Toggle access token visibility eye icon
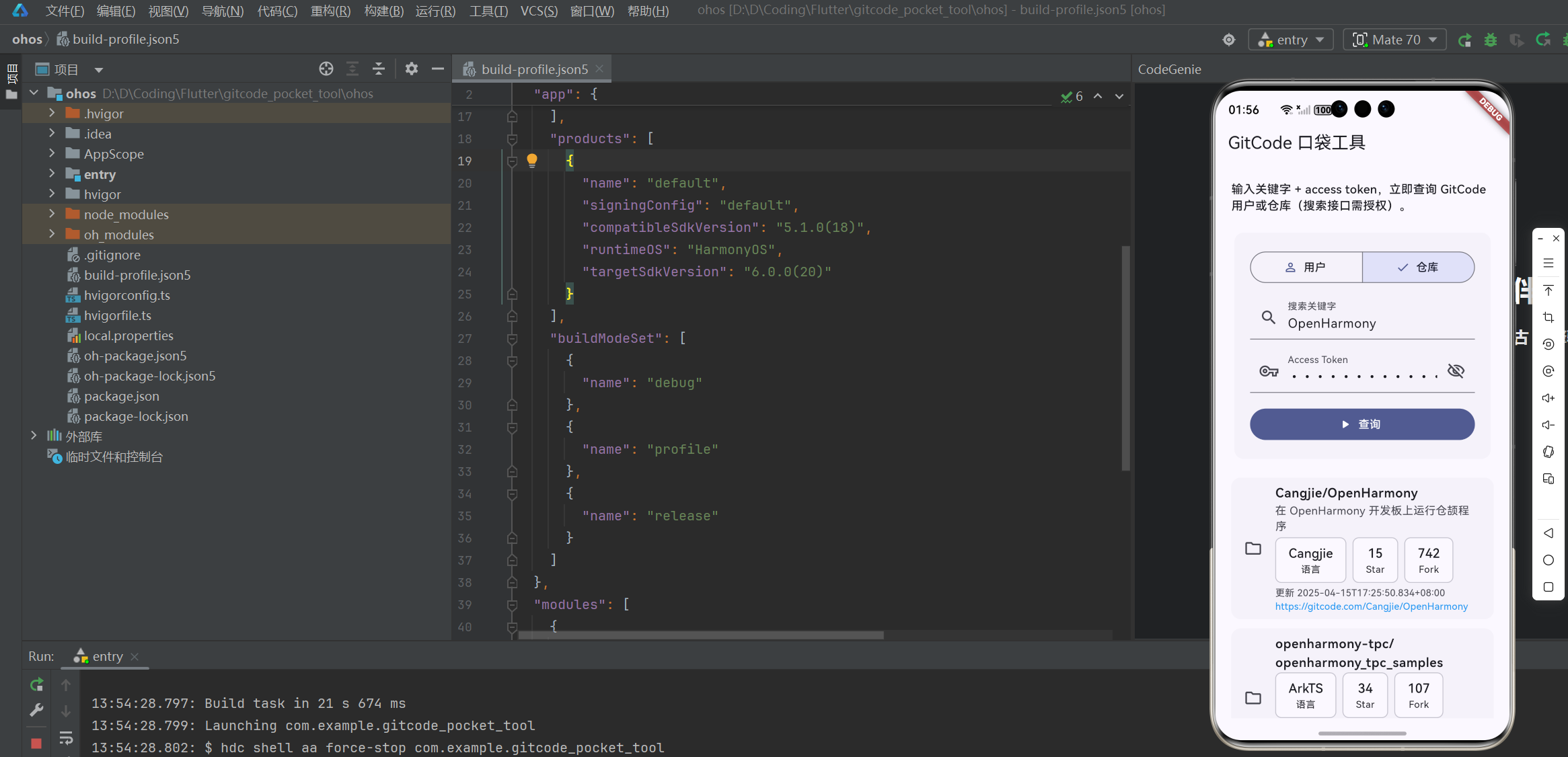Screen dimensions: 1568x757 click(x=1455, y=371)
